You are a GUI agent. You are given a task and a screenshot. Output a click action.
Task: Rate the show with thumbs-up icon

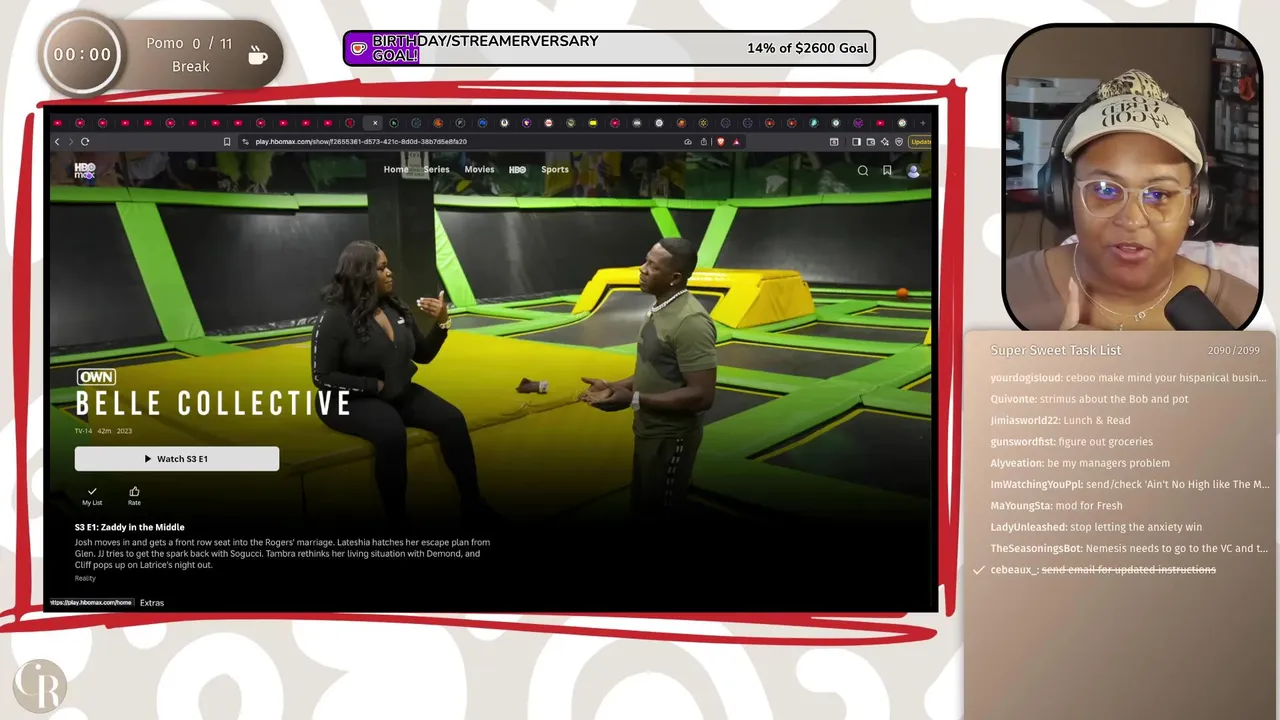coord(134,495)
